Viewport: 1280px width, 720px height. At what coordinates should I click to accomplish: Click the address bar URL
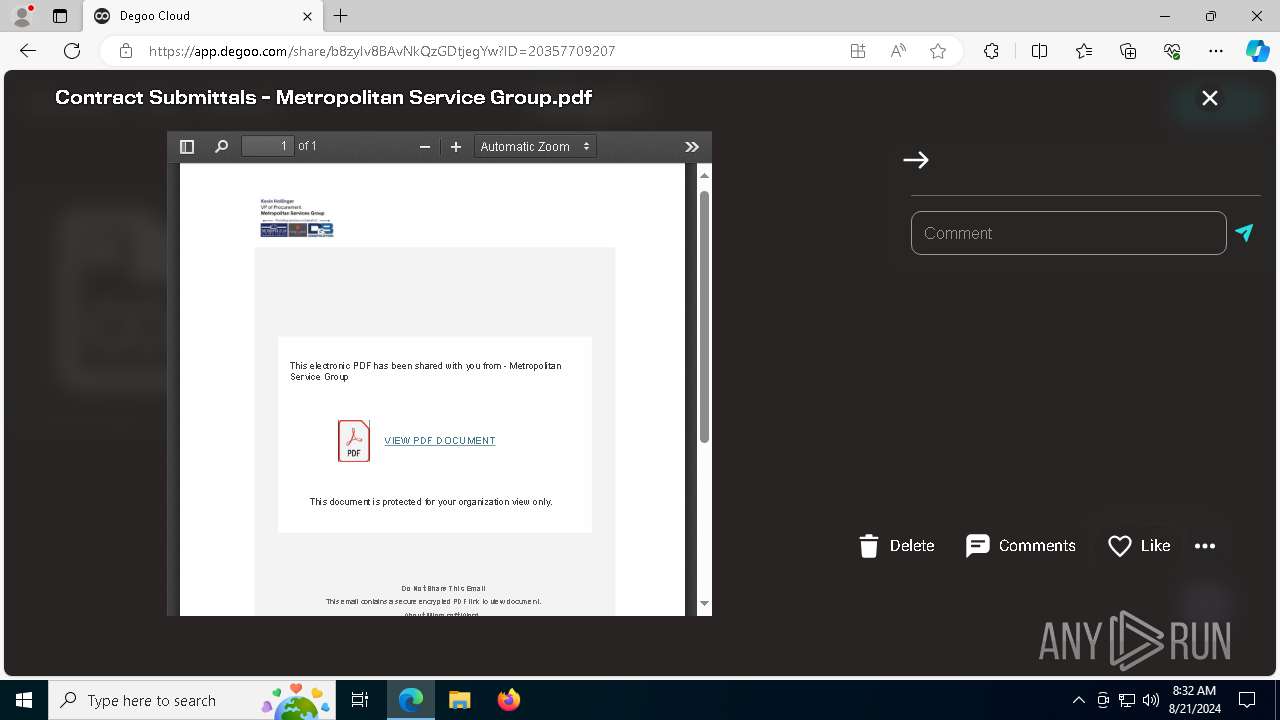(x=382, y=51)
